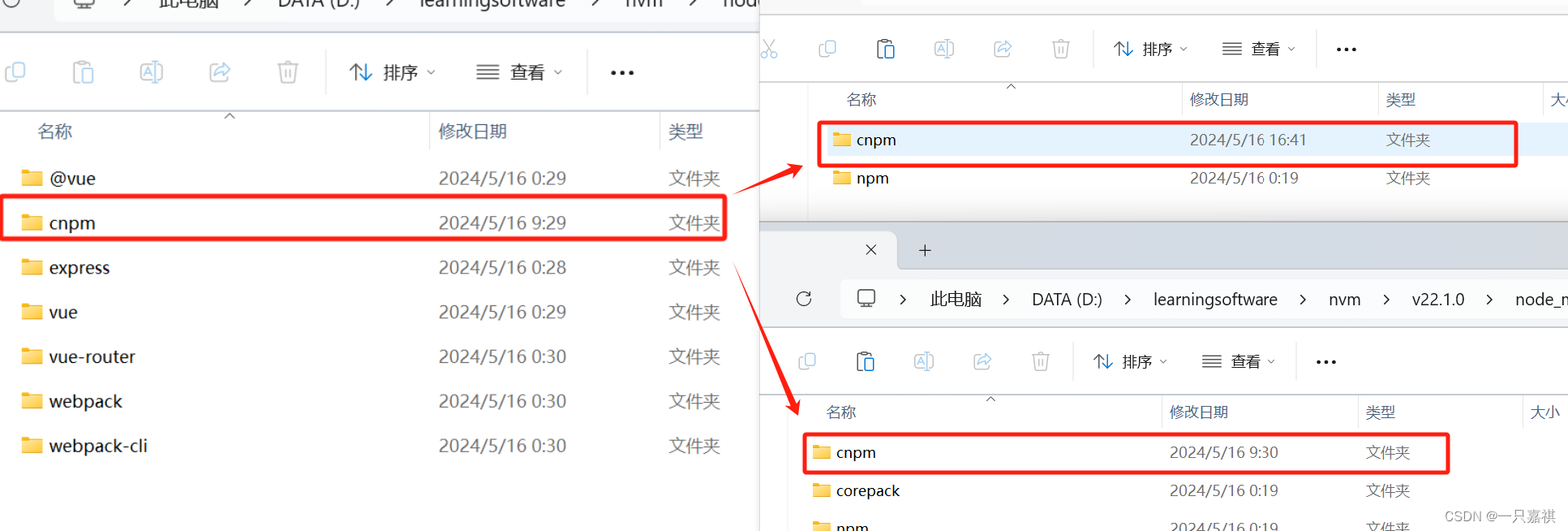1568x531 pixels.
Task: Open more options (…) in upper-right window
Action: (1347, 50)
